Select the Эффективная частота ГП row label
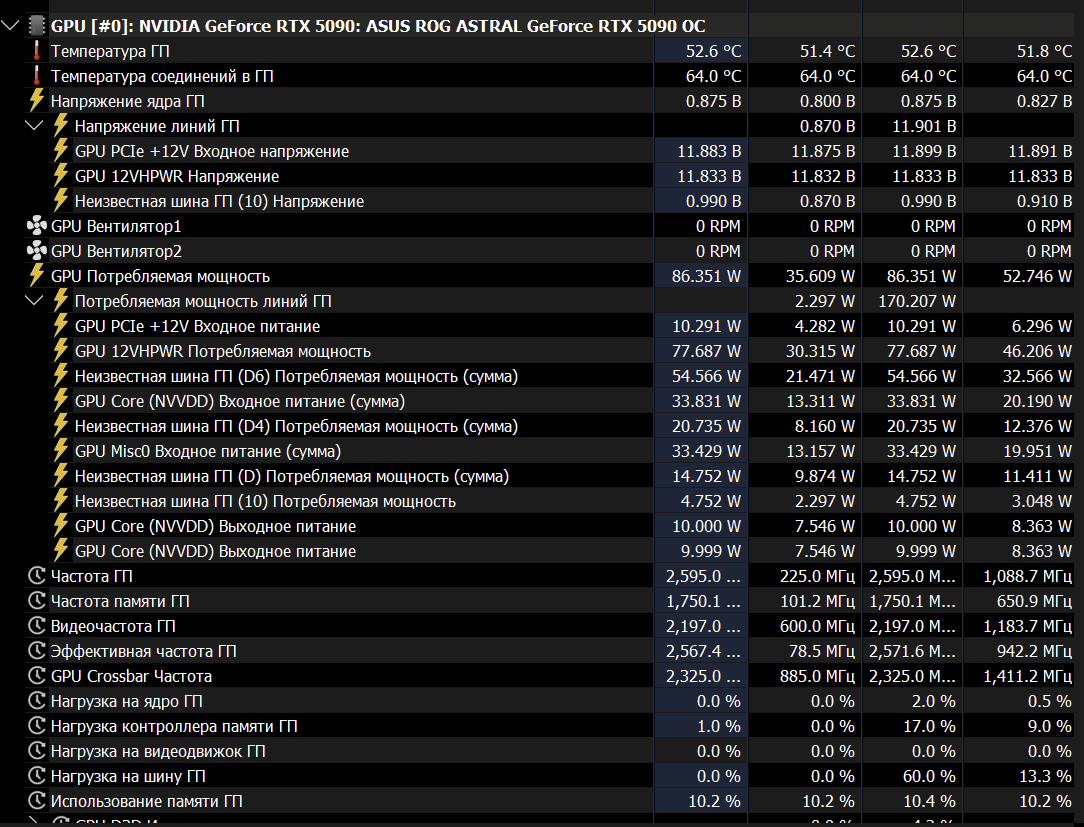Viewport: 1084px width, 827px height. pyautogui.click(x=143, y=651)
